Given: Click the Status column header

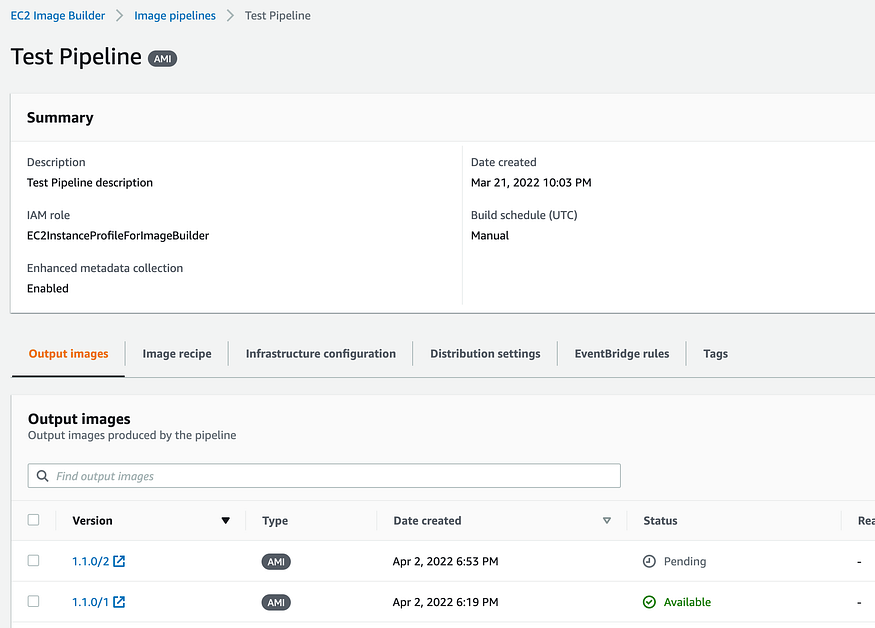Looking at the screenshot, I should click(660, 520).
